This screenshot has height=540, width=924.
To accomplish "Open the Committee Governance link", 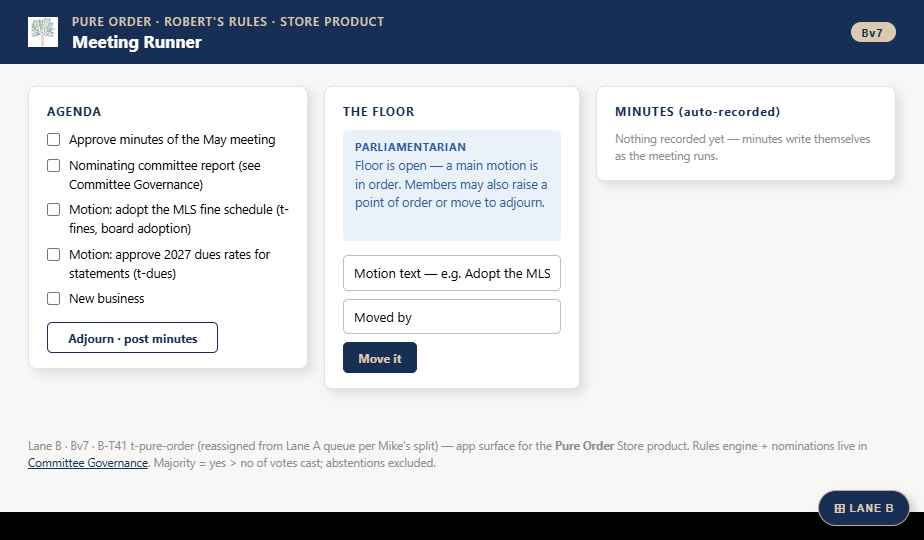I will click(88, 463).
